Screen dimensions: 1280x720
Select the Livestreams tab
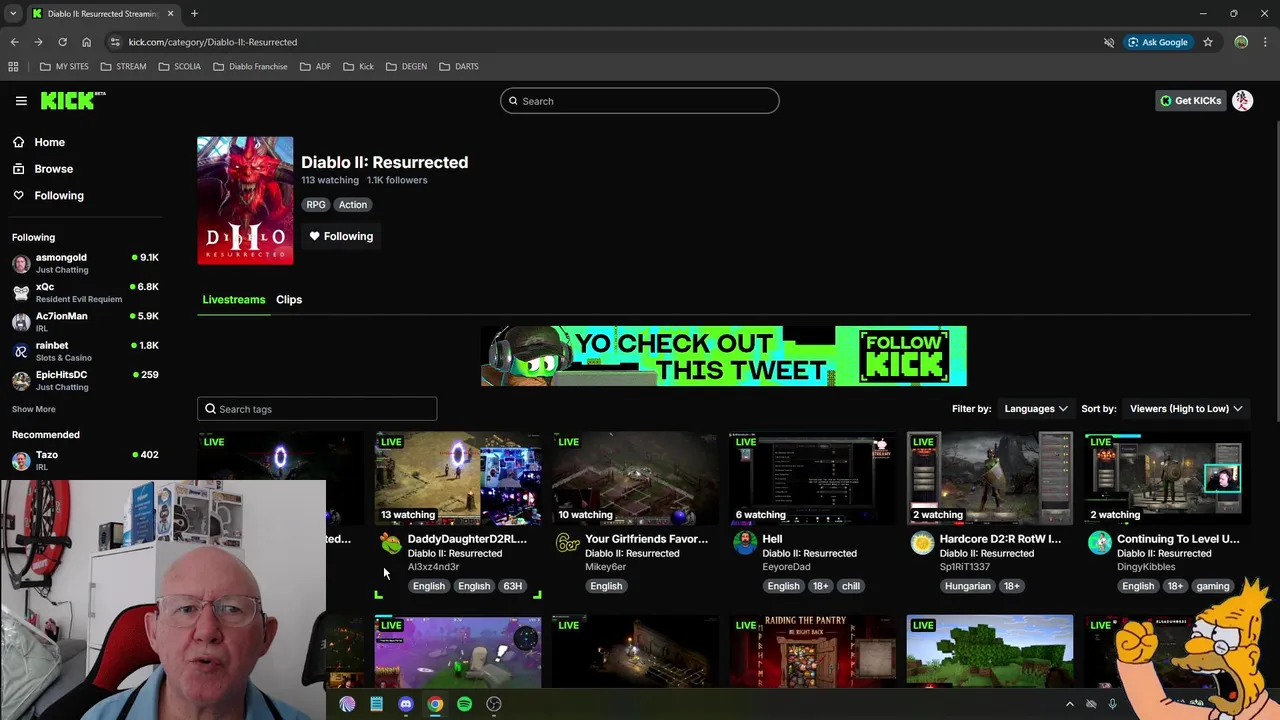(x=234, y=300)
